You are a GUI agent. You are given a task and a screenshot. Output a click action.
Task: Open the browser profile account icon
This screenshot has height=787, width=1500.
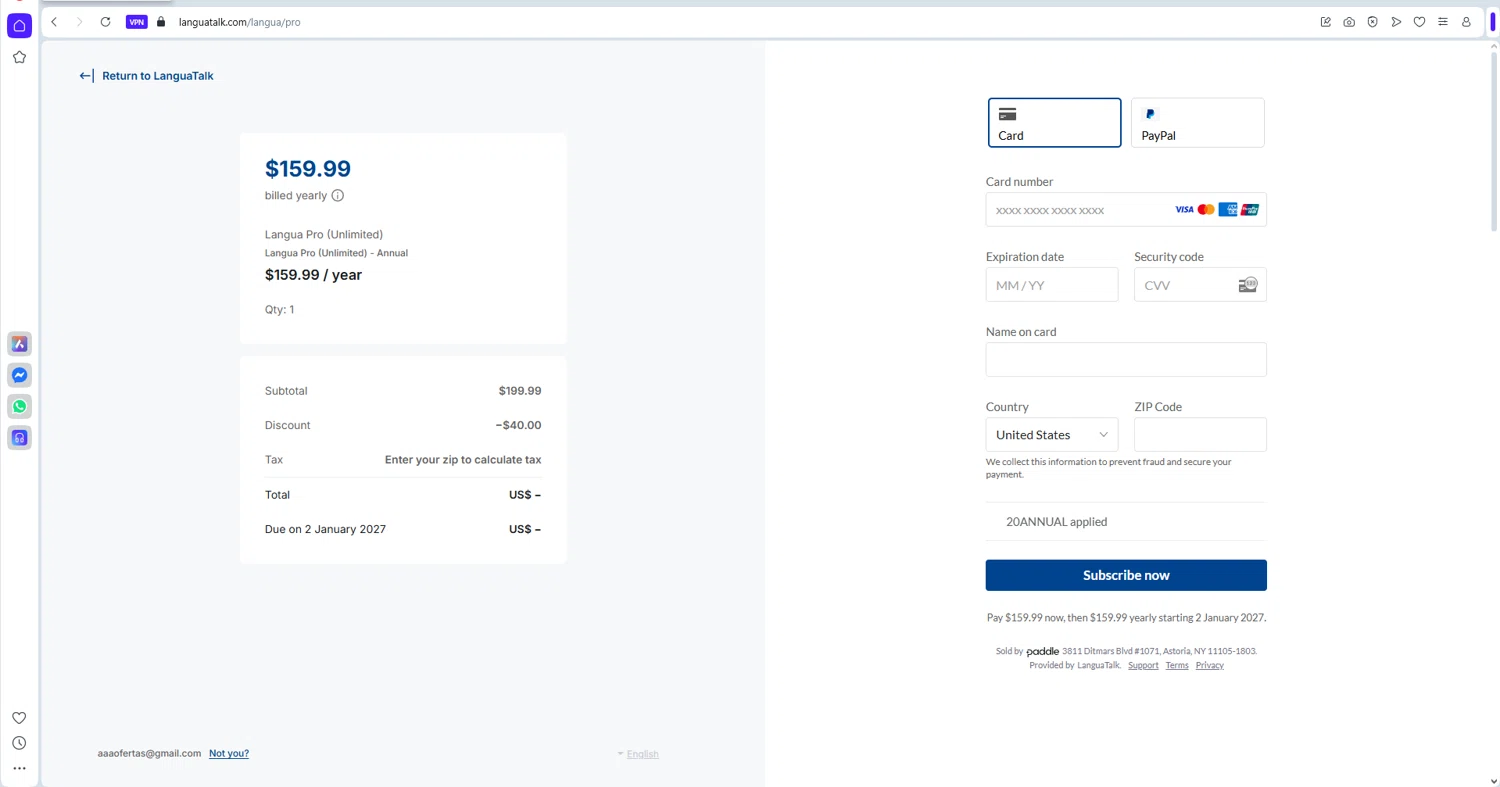(x=1466, y=22)
